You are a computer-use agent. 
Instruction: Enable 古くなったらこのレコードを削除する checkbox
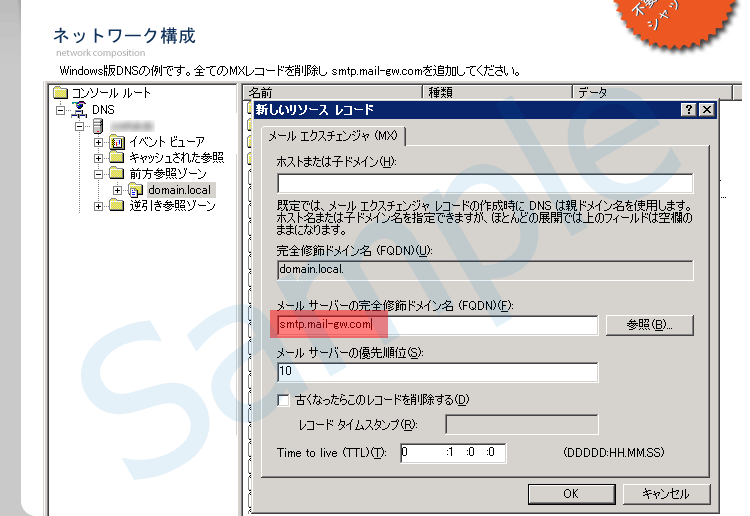tap(284, 400)
